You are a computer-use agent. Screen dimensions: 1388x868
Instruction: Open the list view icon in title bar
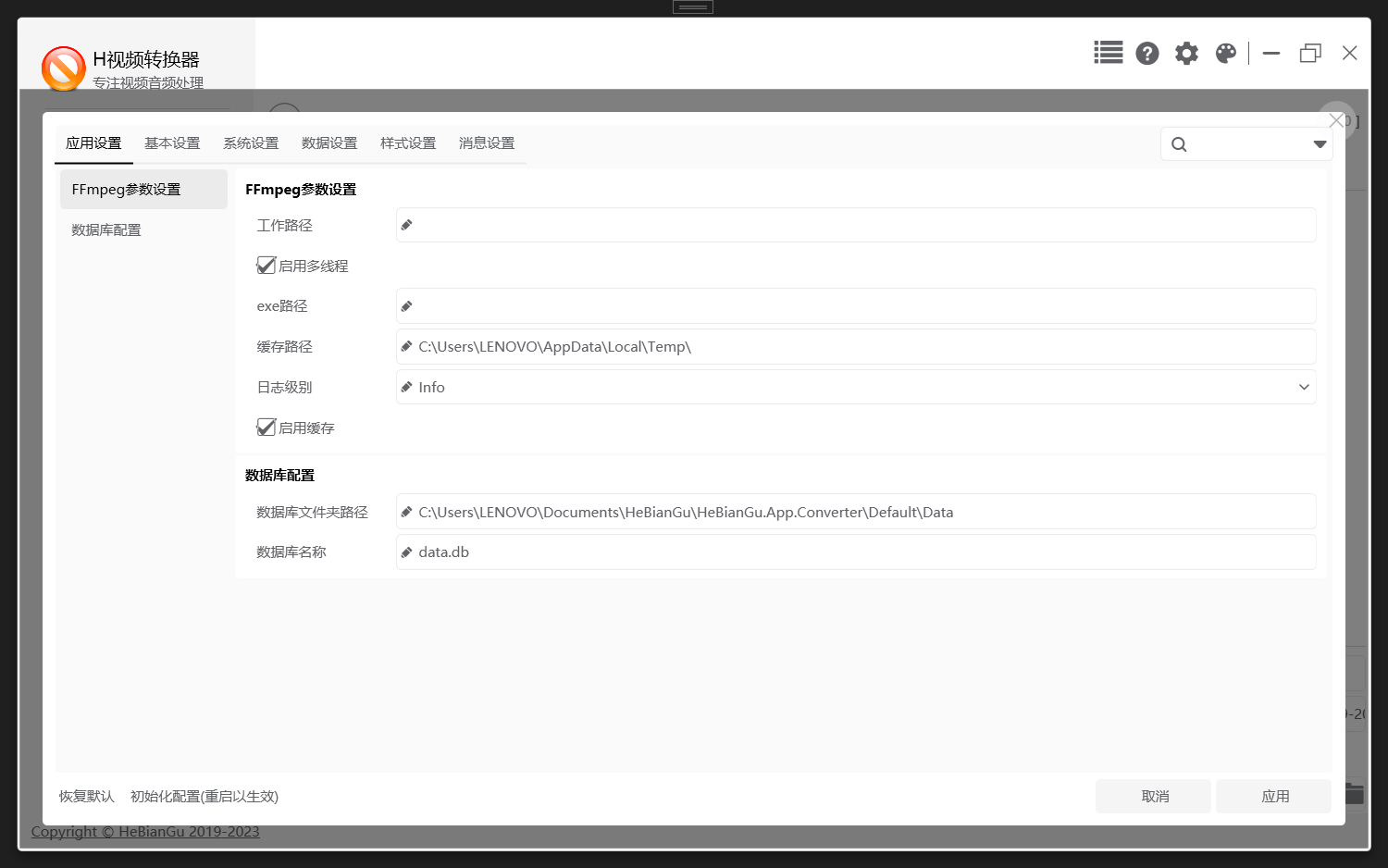coord(1108,53)
